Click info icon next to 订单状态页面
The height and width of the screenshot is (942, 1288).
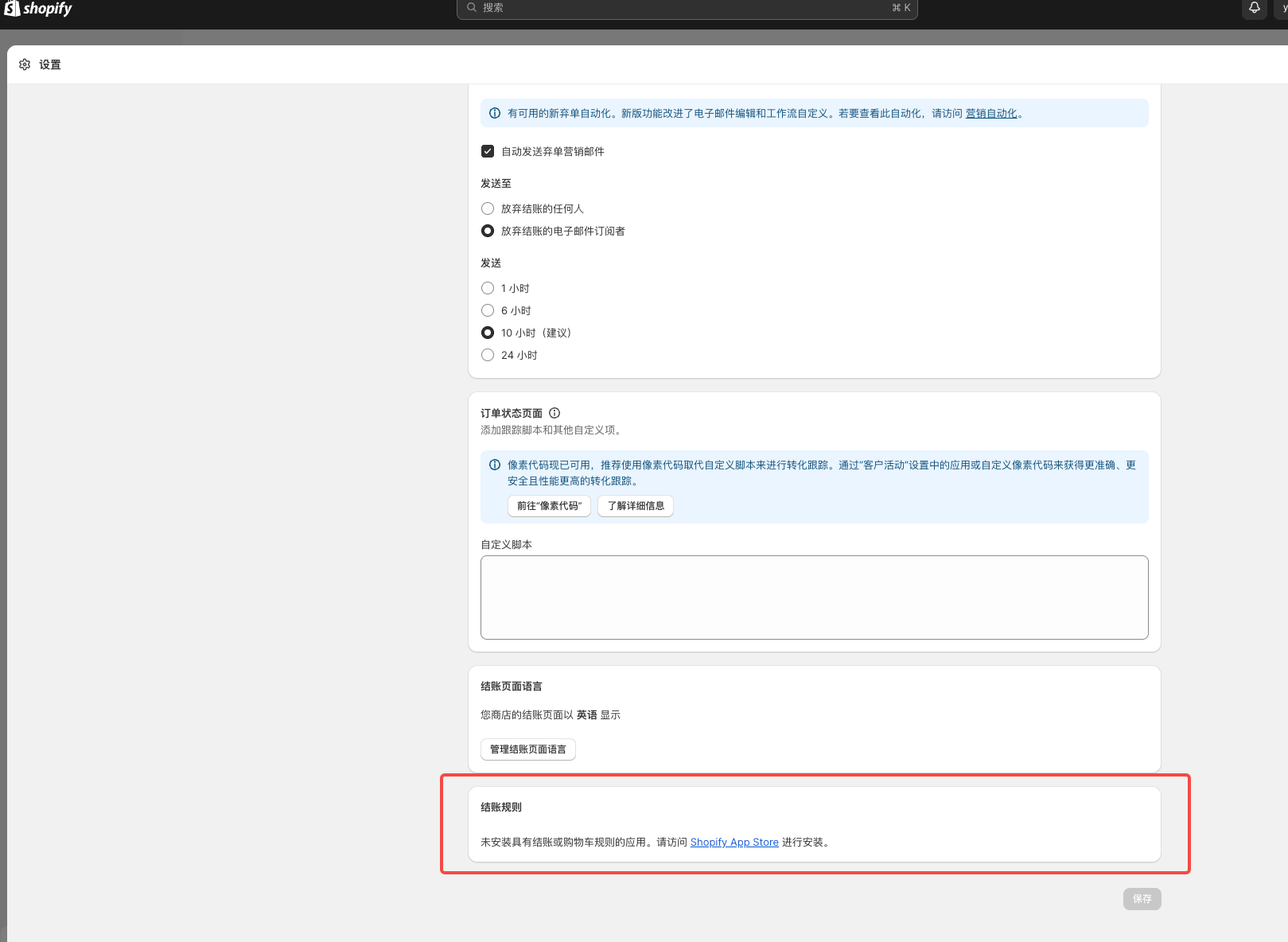[555, 413]
